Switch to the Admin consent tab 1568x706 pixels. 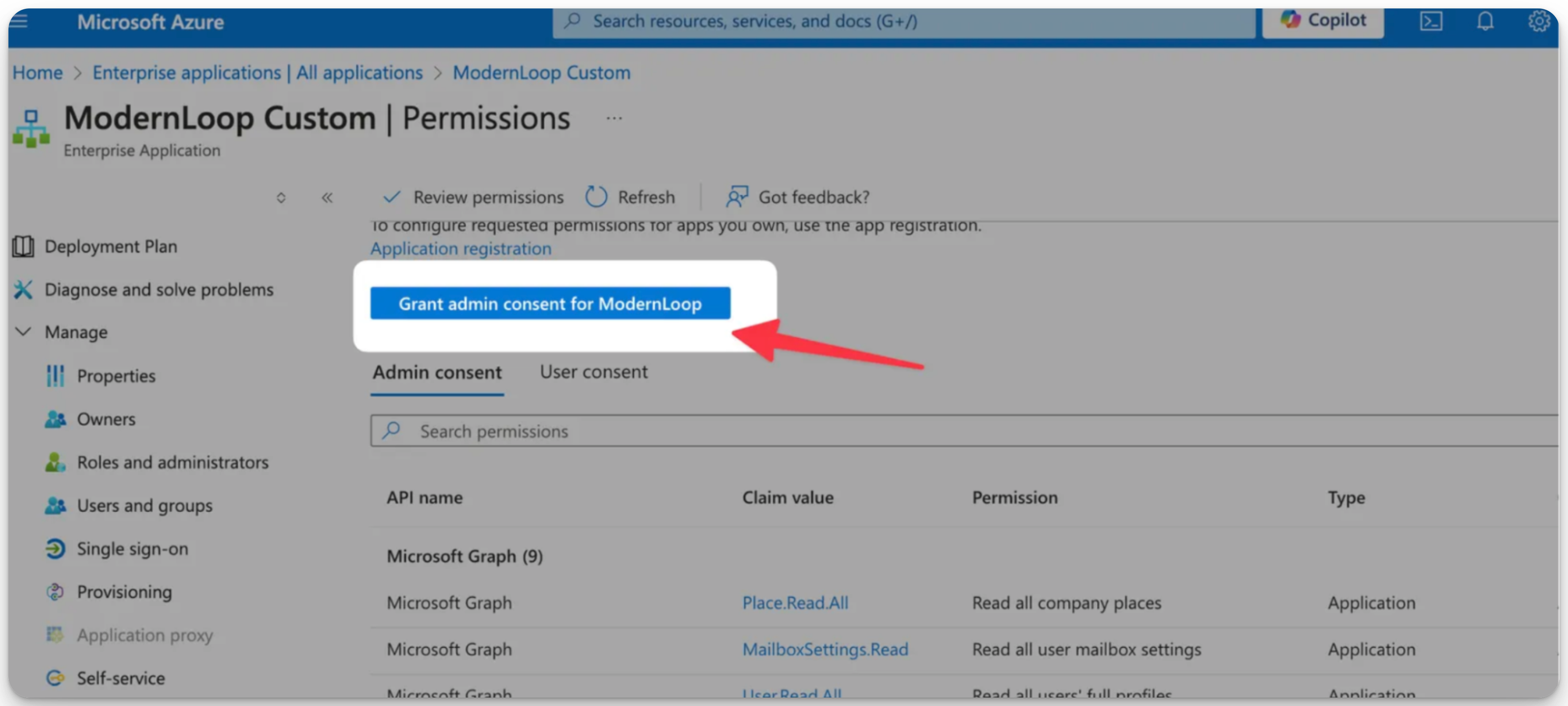pyautogui.click(x=437, y=372)
